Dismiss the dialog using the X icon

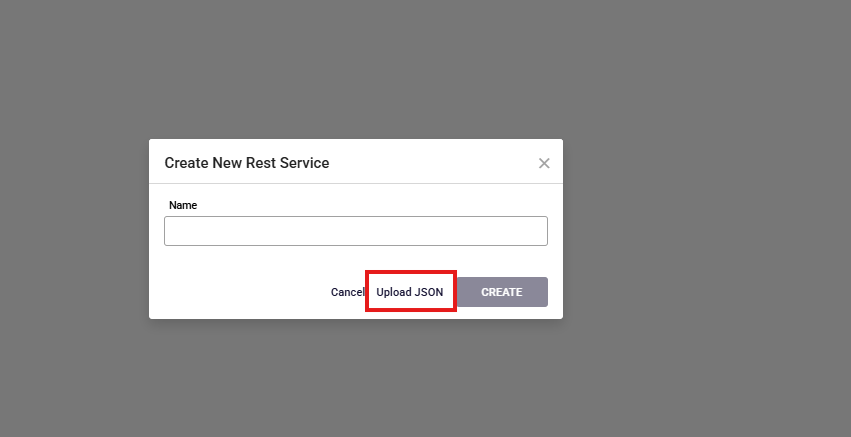tap(544, 163)
